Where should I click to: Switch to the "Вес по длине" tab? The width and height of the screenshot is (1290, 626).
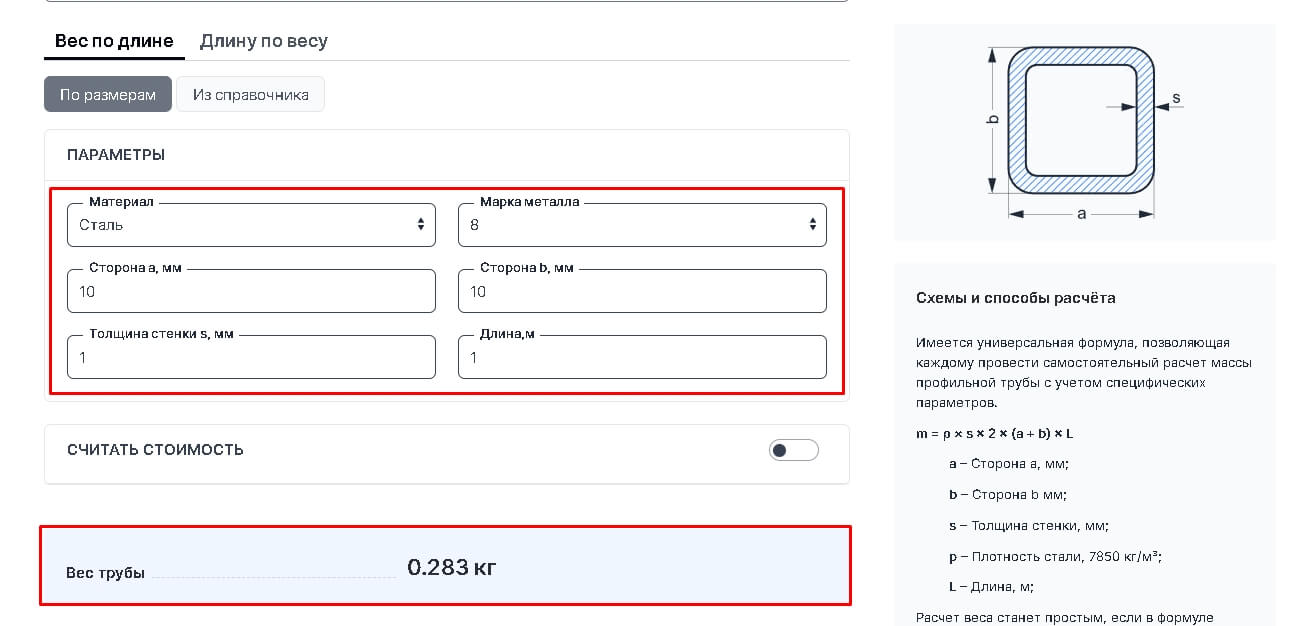point(114,41)
